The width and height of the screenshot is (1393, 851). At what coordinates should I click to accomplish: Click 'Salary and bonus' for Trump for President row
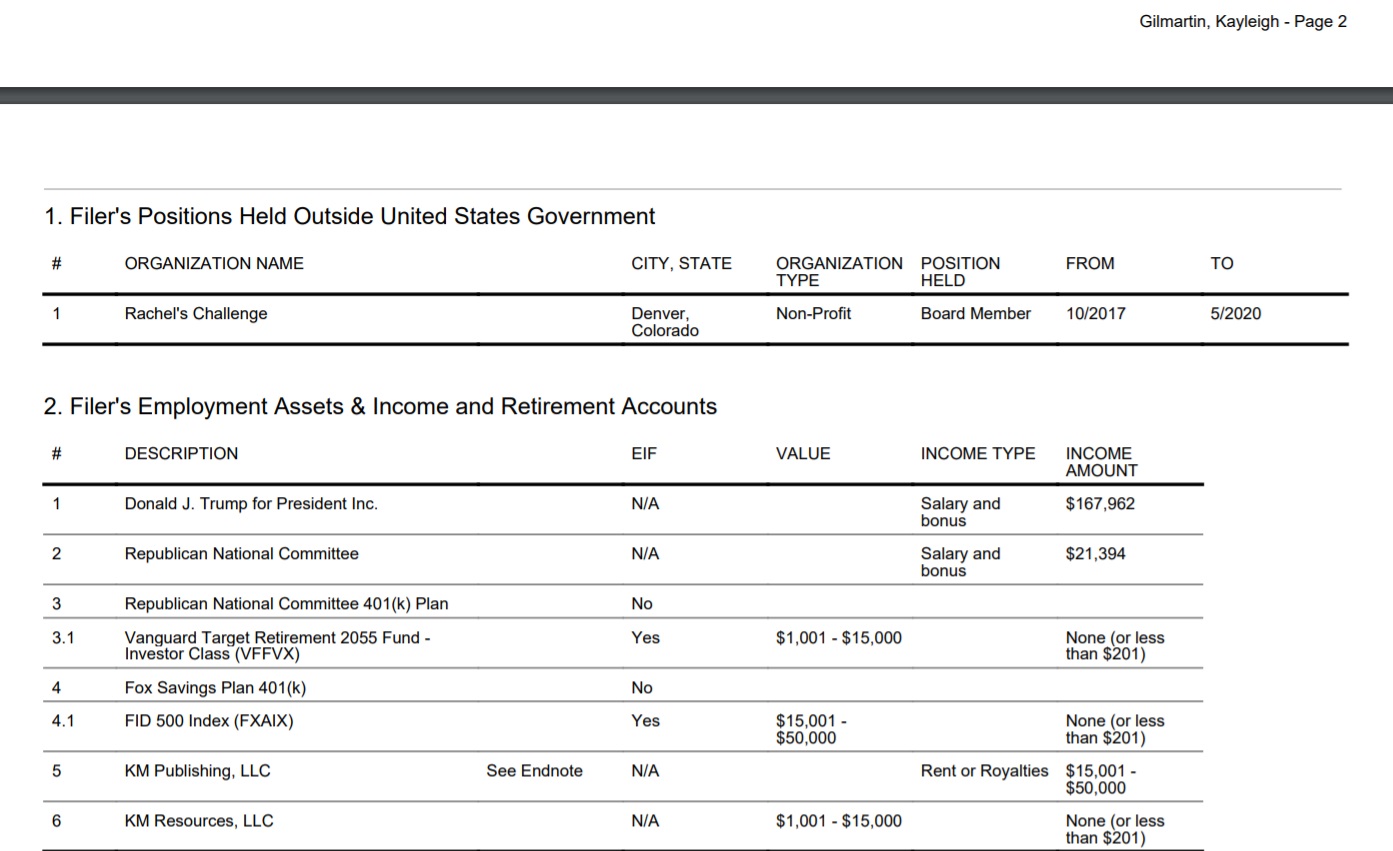point(960,512)
